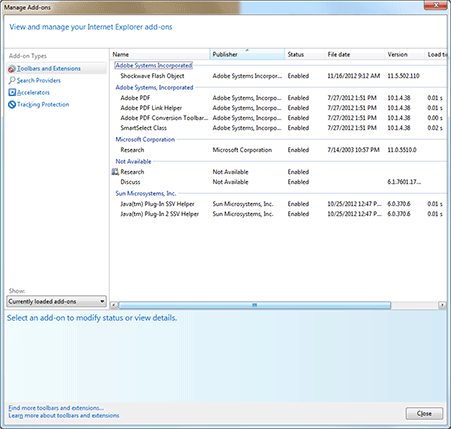Sort by the Load time column header
The image size is (451, 429).
(436, 54)
